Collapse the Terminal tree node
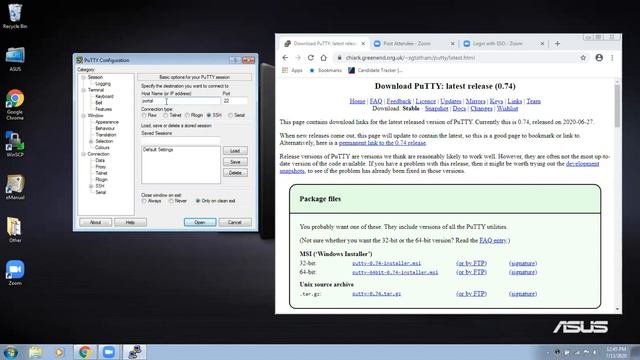Image resolution: width=640 pixels, height=360 pixels. click(x=83, y=90)
